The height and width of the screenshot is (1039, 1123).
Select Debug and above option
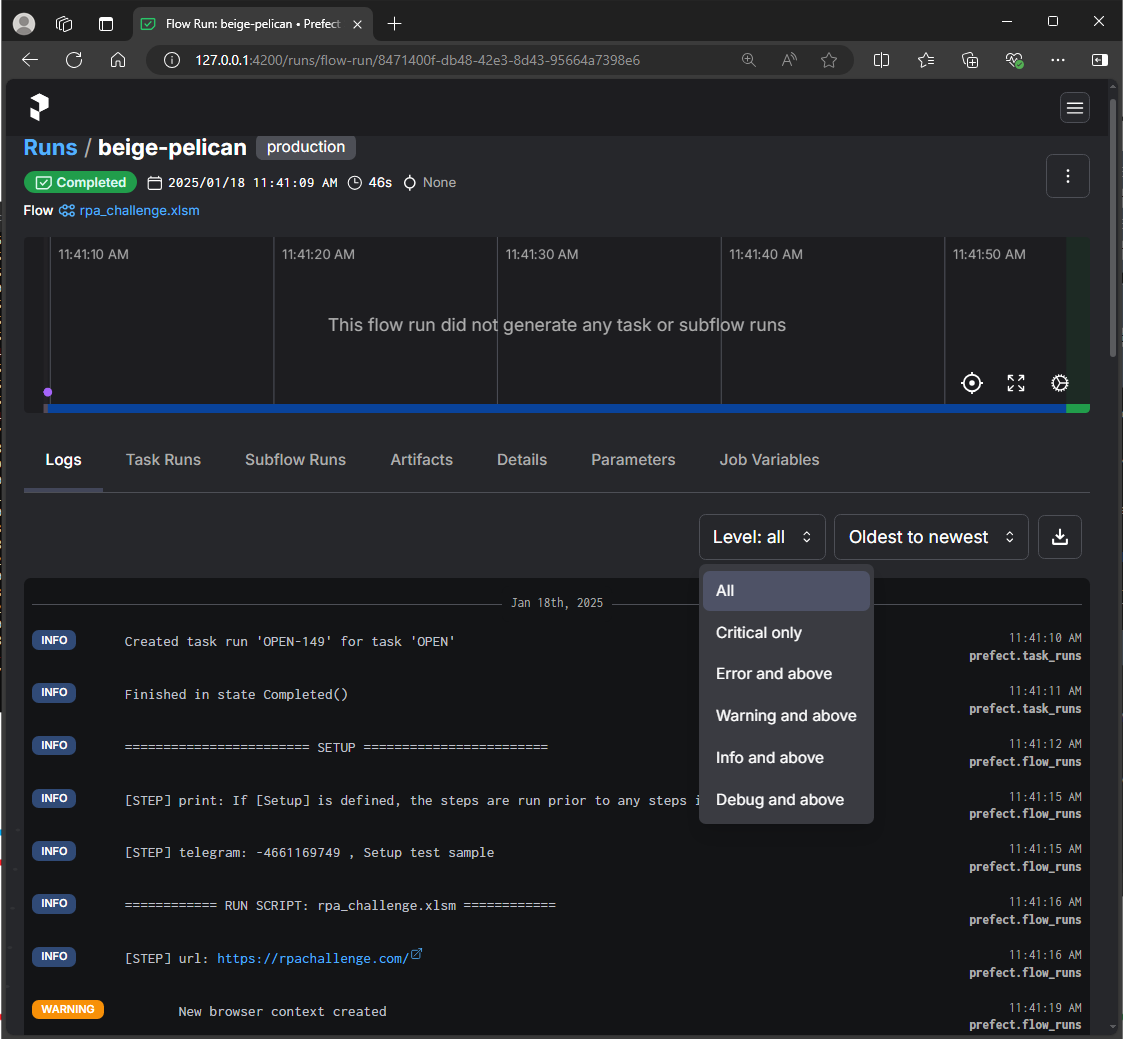(x=780, y=800)
